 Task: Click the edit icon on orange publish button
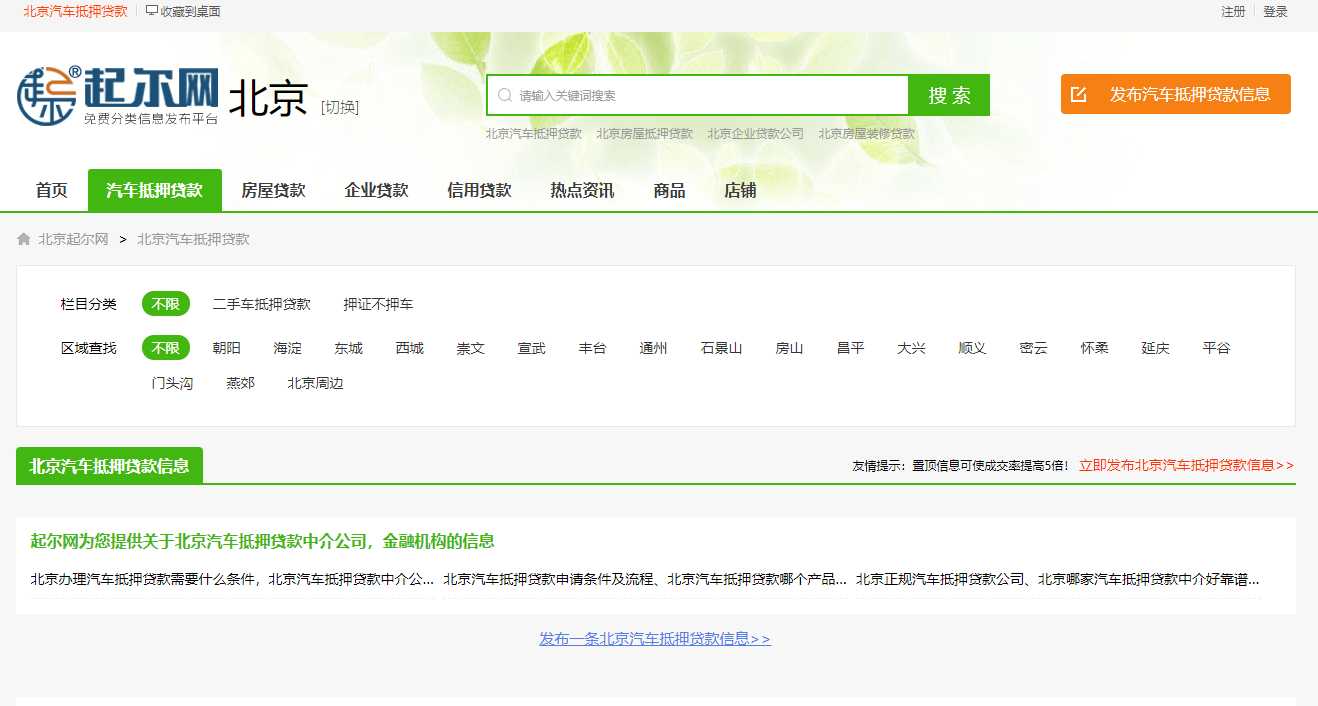pos(1079,94)
